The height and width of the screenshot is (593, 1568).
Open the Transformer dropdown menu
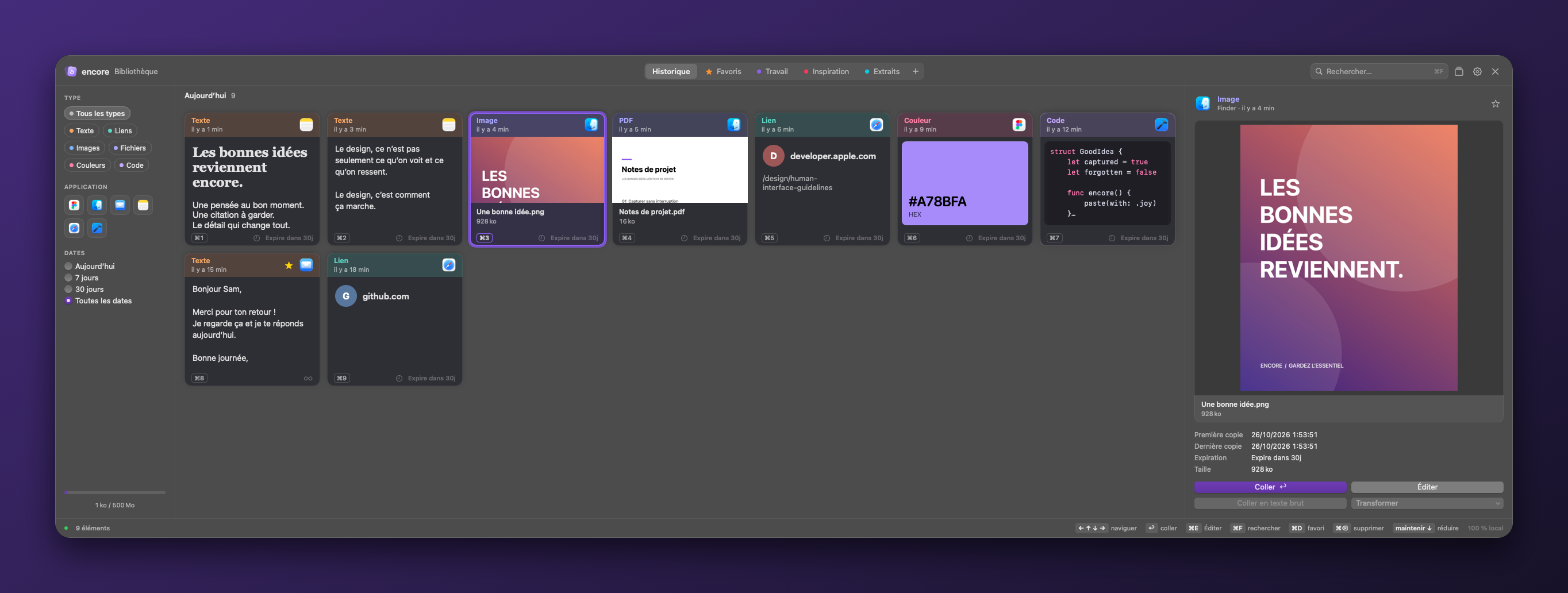(1427, 503)
